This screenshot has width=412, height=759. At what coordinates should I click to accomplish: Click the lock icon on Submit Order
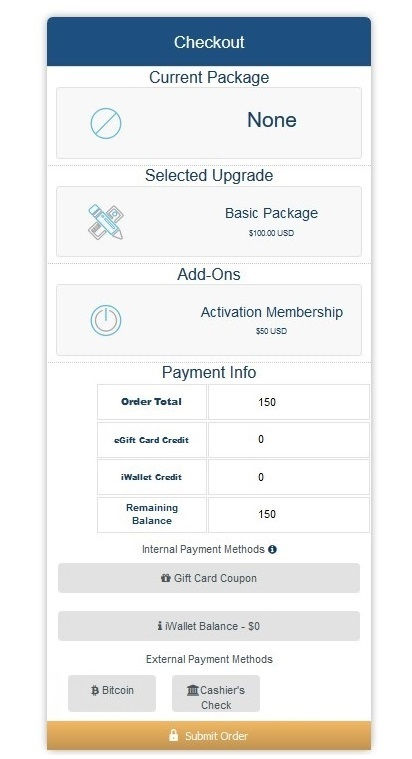pyautogui.click(x=173, y=735)
